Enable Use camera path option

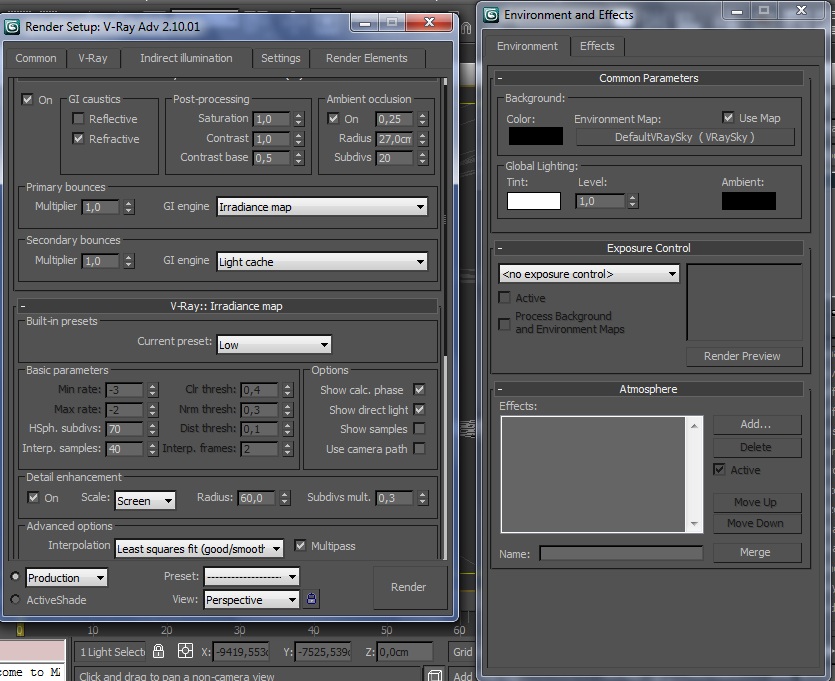pos(419,448)
